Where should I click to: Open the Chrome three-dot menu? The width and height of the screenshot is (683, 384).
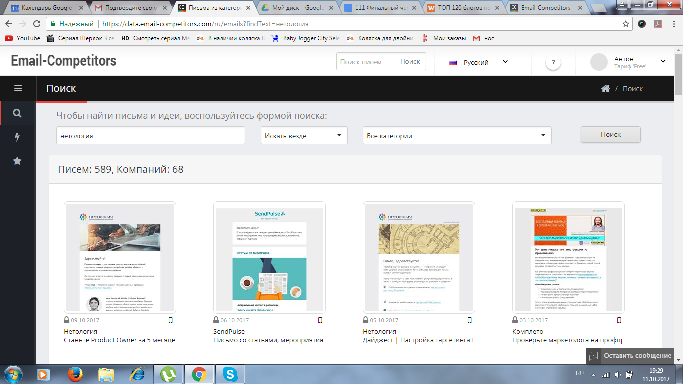[673, 24]
